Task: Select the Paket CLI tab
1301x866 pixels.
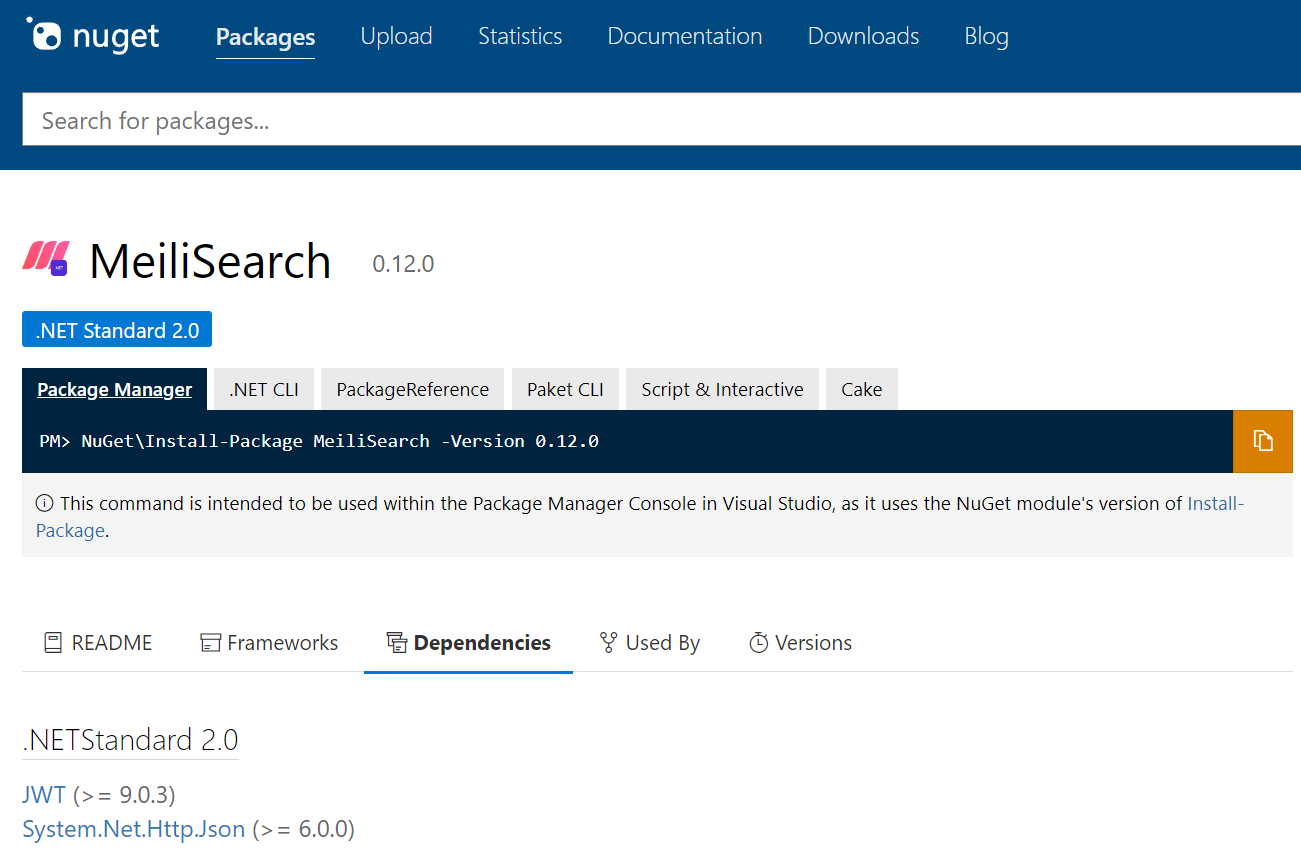Action: (x=565, y=389)
